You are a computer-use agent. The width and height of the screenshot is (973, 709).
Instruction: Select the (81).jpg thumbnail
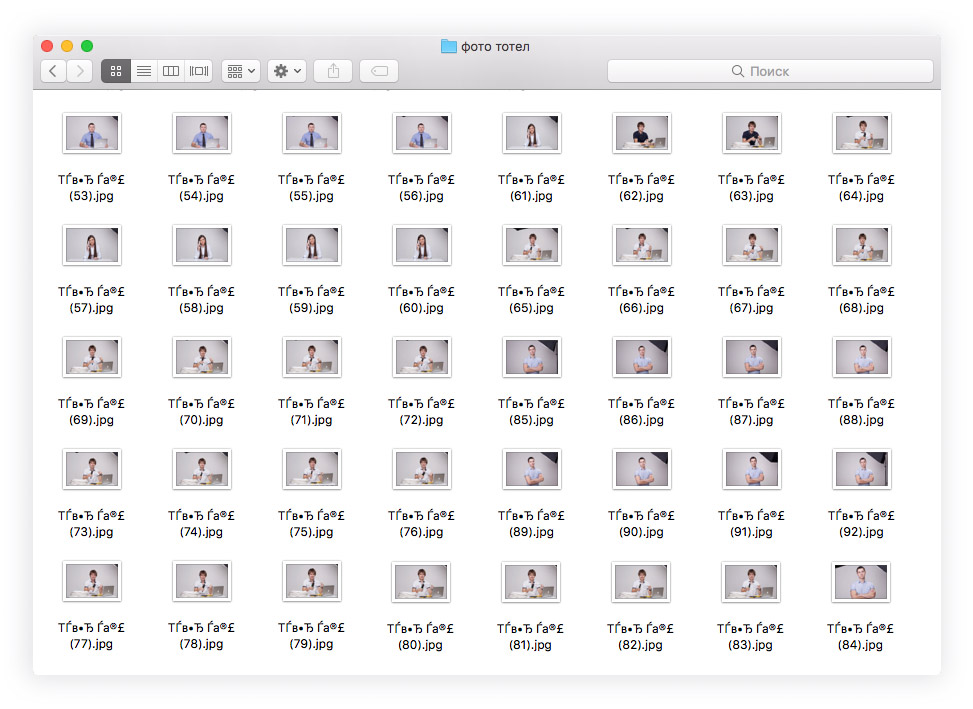[x=531, y=582]
